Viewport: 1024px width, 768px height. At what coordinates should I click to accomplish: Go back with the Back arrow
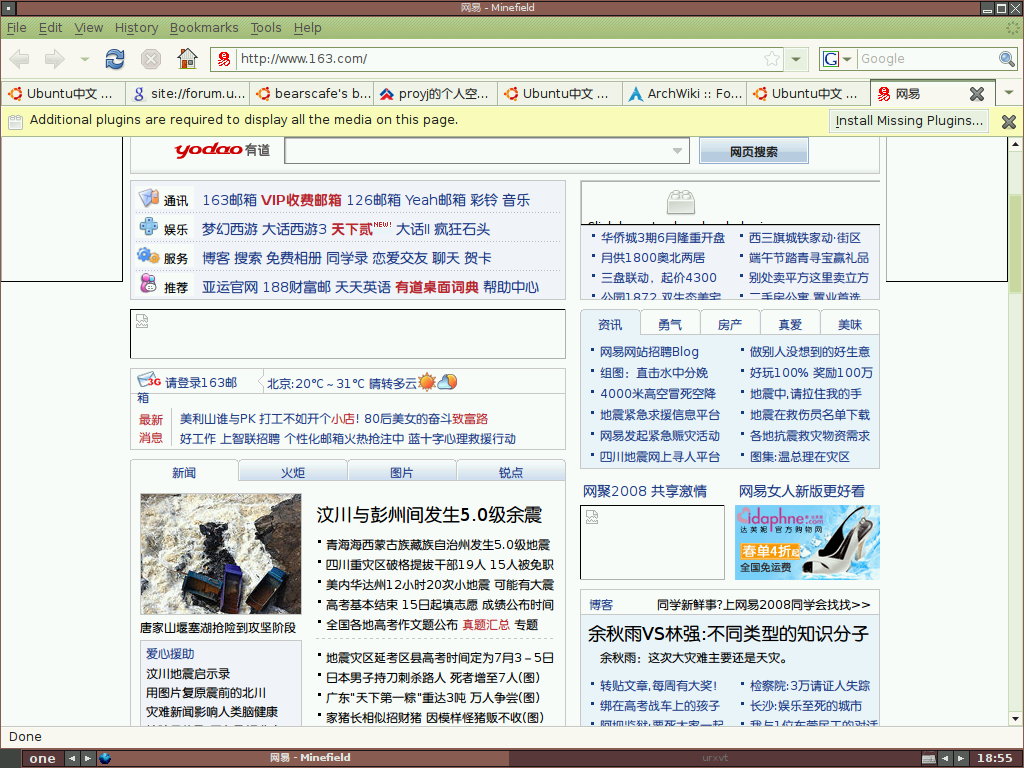click(20, 59)
